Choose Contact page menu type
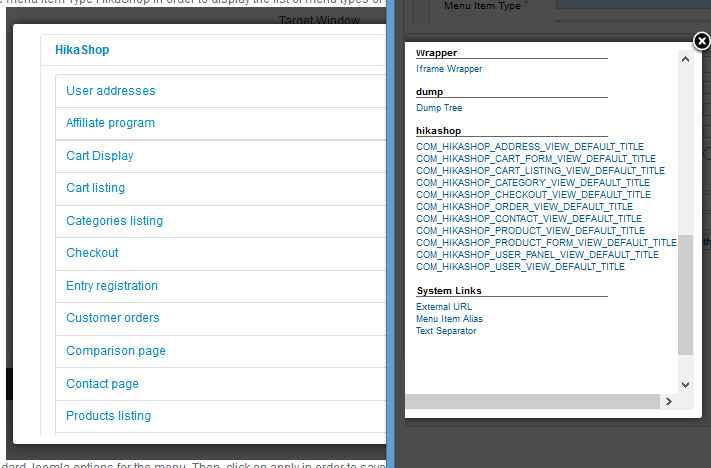The image size is (711, 468). coord(102,384)
